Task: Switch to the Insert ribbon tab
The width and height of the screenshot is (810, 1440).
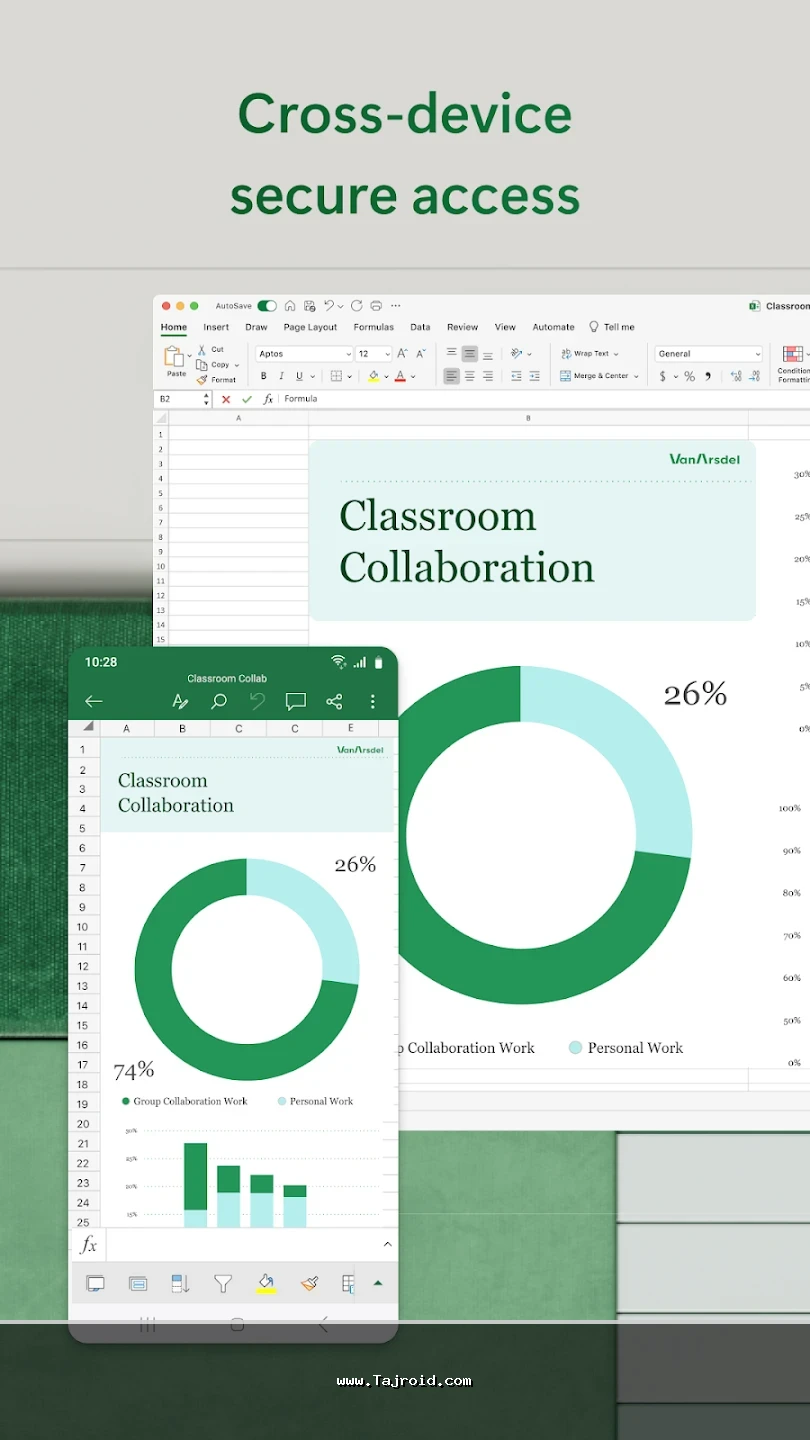Action: pos(216,327)
